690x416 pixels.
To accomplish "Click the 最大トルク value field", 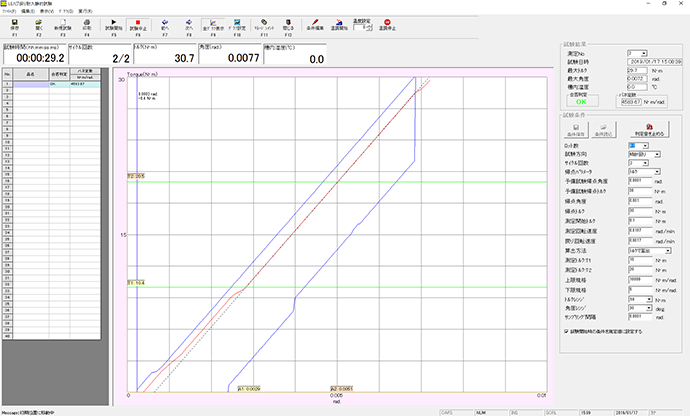I will coord(637,70).
